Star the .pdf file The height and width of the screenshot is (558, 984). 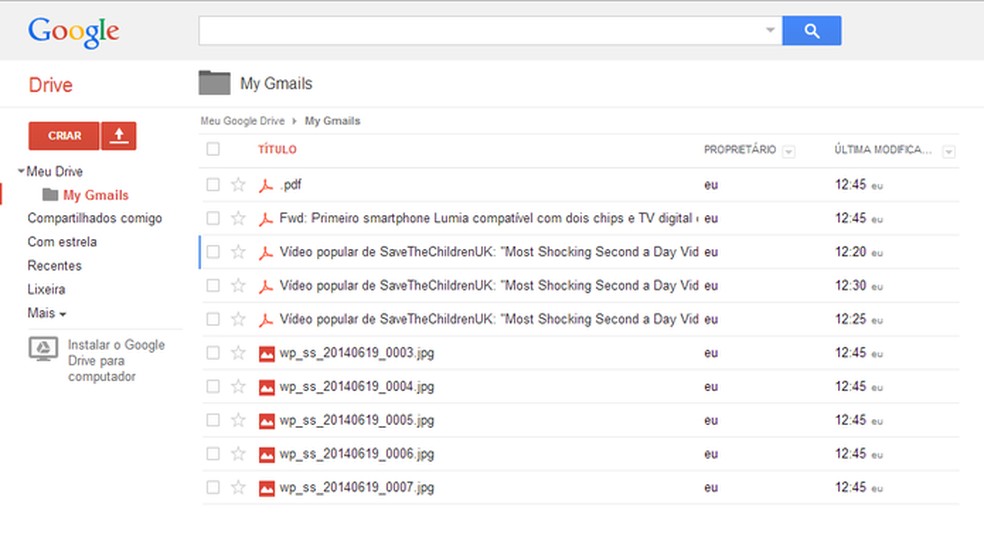click(238, 184)
